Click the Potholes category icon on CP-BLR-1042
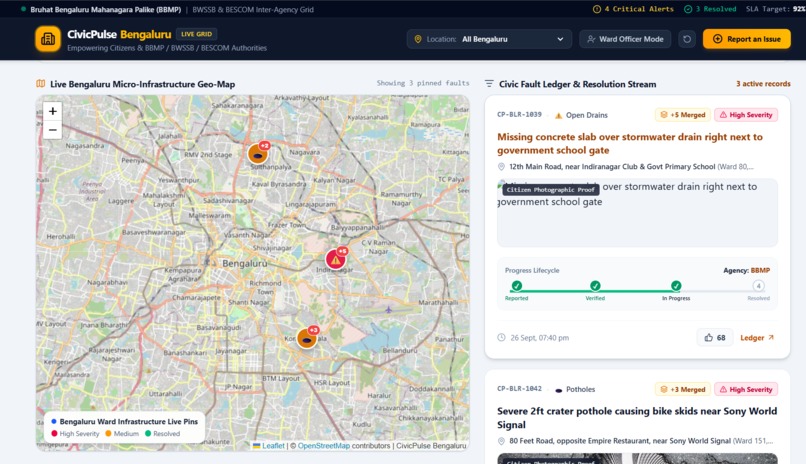Image resolution: width=806 pixels, height=464 pixels. (x=559, y=390)
